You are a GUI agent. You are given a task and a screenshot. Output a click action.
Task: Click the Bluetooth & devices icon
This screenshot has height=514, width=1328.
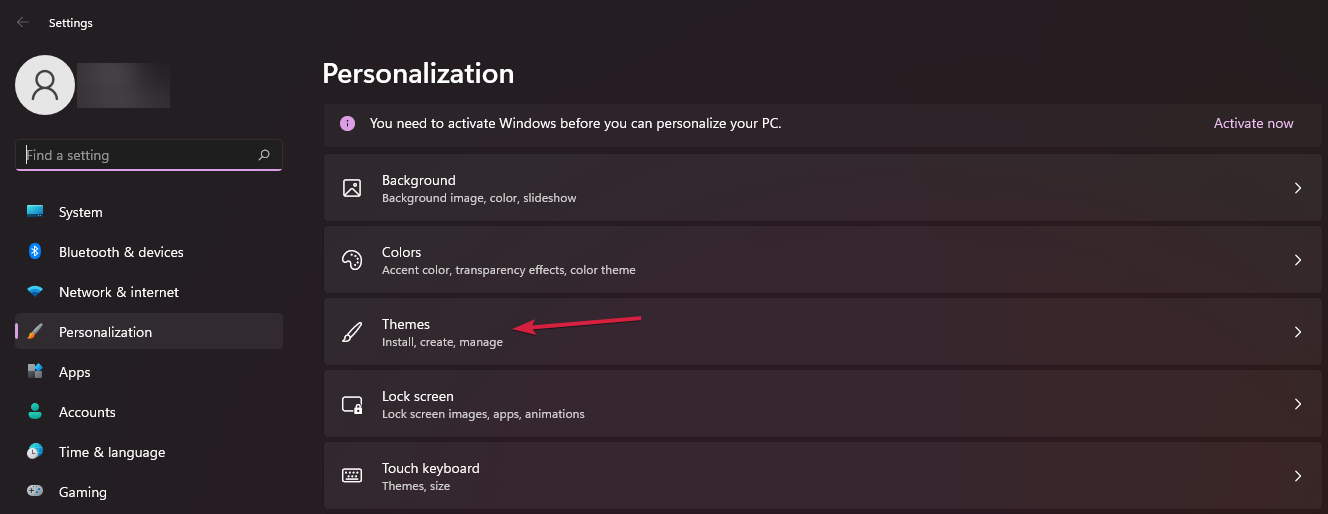coord(35,252)
